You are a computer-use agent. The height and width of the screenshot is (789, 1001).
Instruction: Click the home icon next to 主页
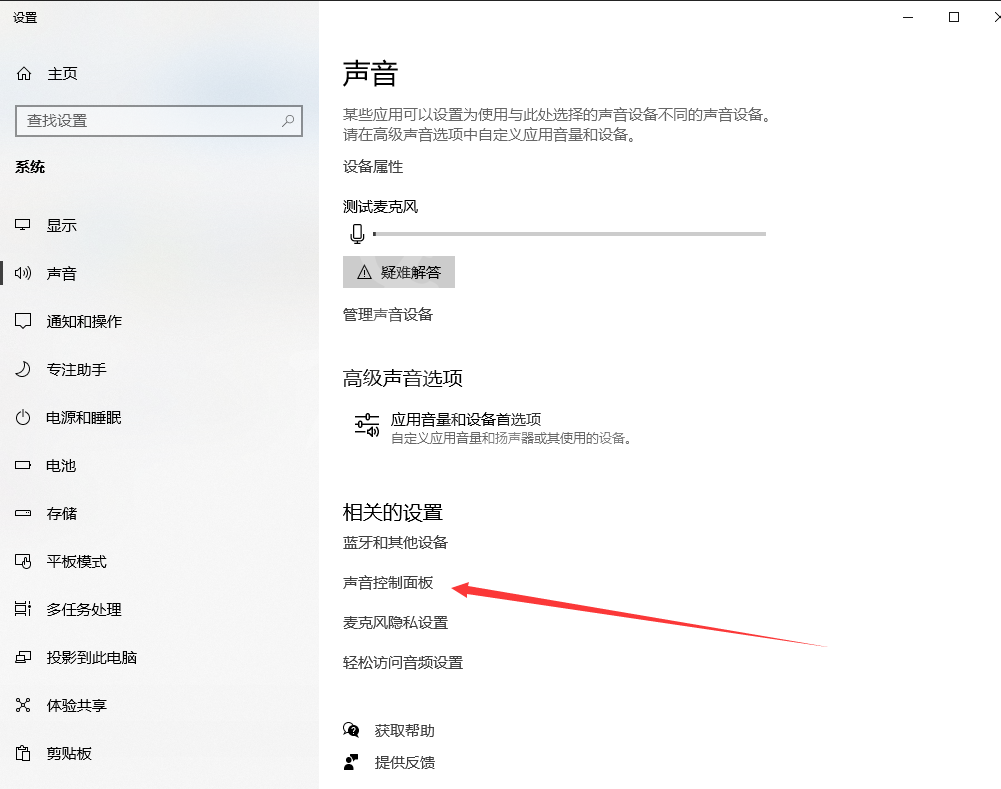[x=24, y=74]
